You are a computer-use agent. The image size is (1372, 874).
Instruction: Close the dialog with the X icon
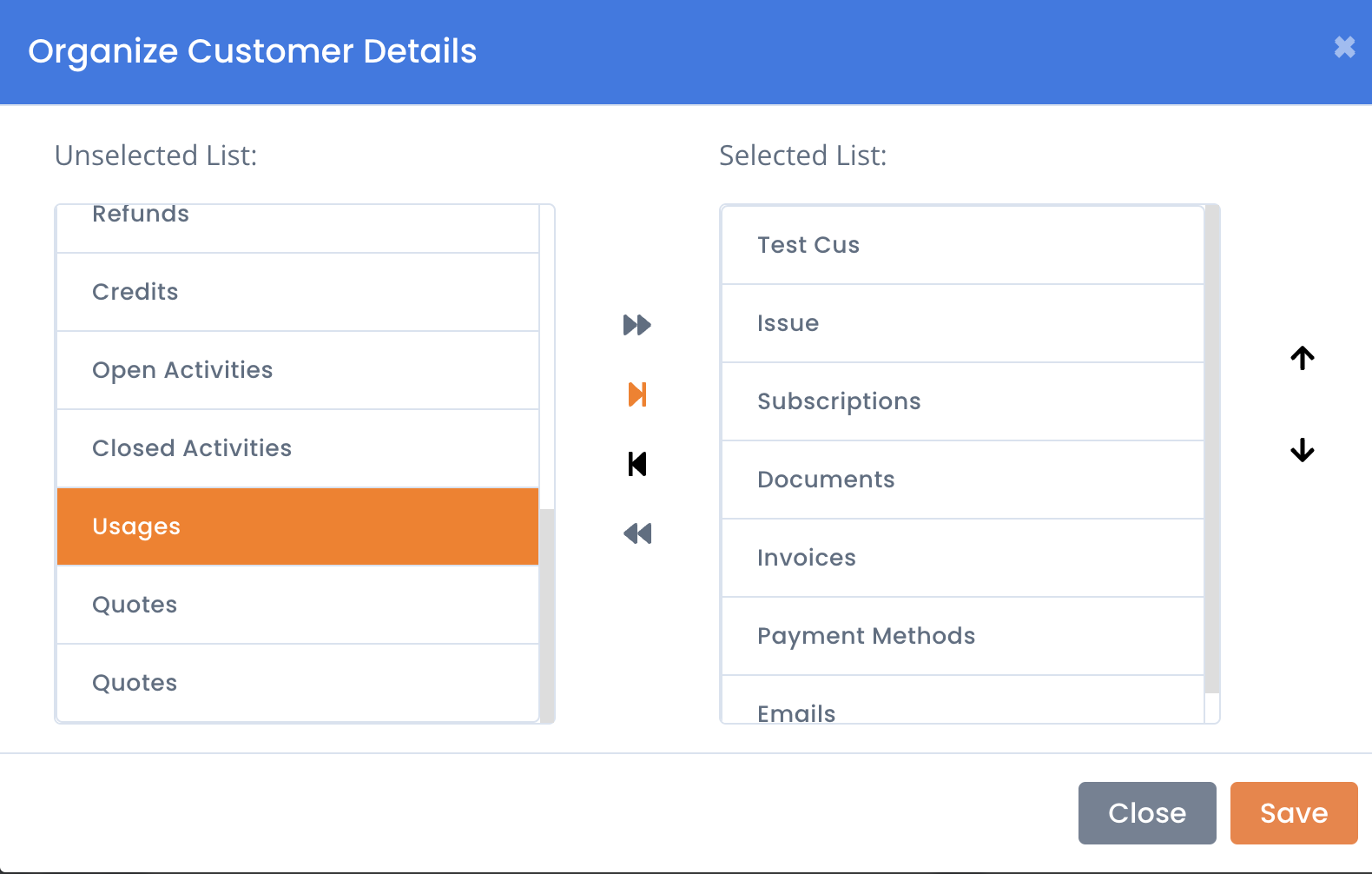1344,47
